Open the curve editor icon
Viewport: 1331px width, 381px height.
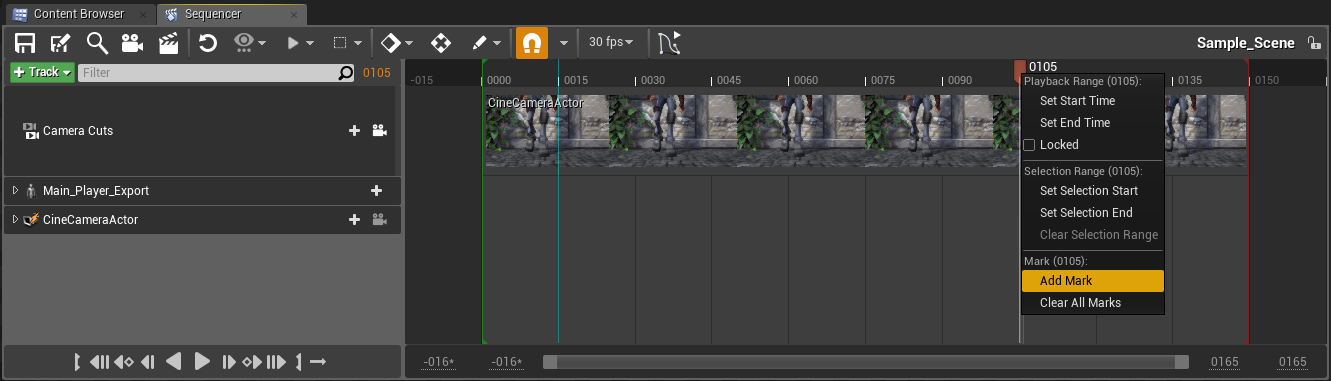point(670,43)
